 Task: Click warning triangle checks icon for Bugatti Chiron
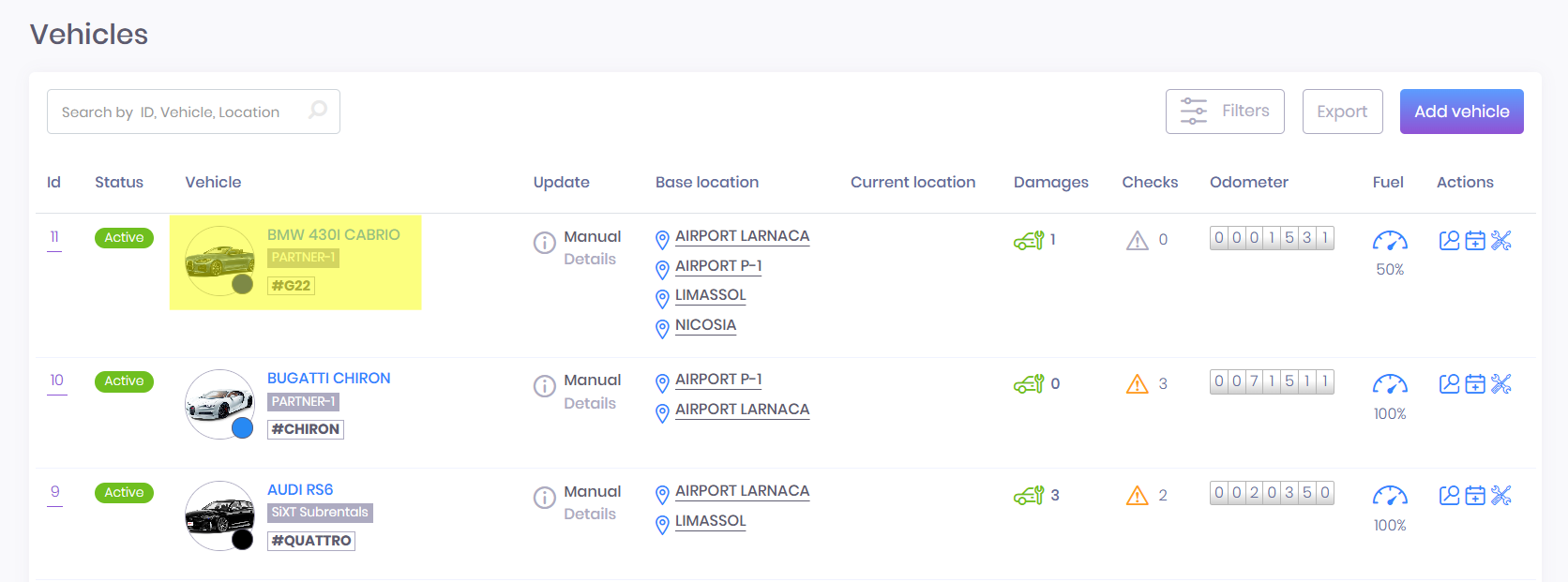tap(1137, 384)
